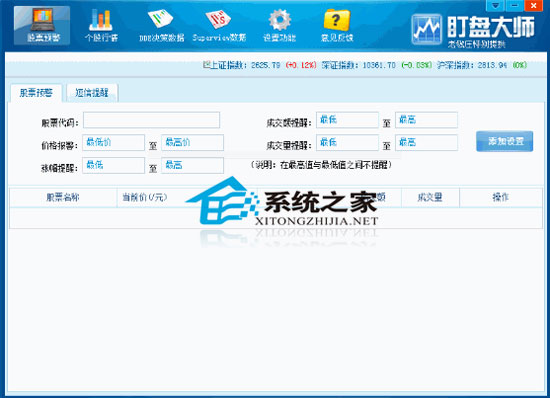Click the 成交额提醒 最低 field

tap(347, 120)
